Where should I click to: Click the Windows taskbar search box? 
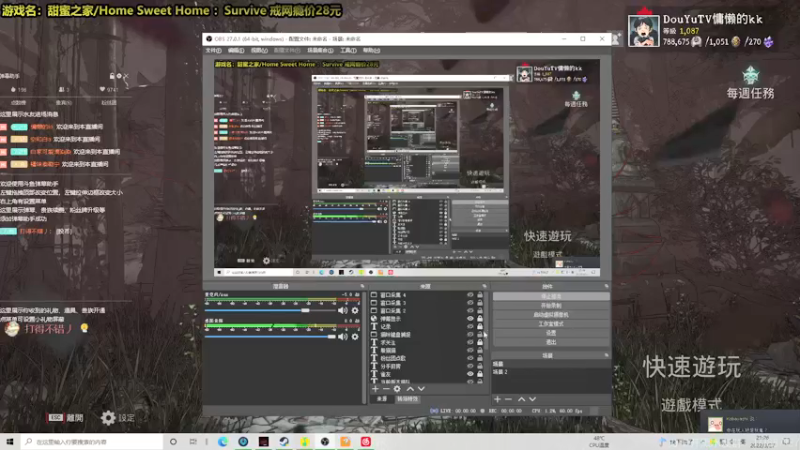click(92, 441)
